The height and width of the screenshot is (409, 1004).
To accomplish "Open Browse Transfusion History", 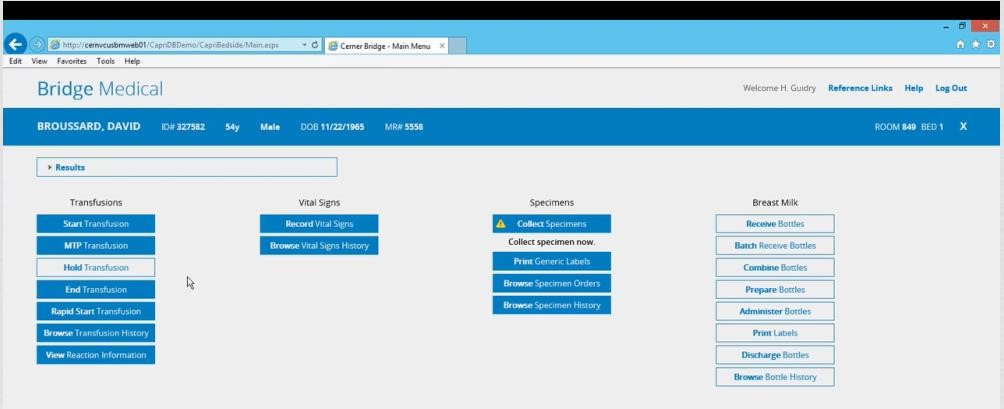I will coord(95,333).
